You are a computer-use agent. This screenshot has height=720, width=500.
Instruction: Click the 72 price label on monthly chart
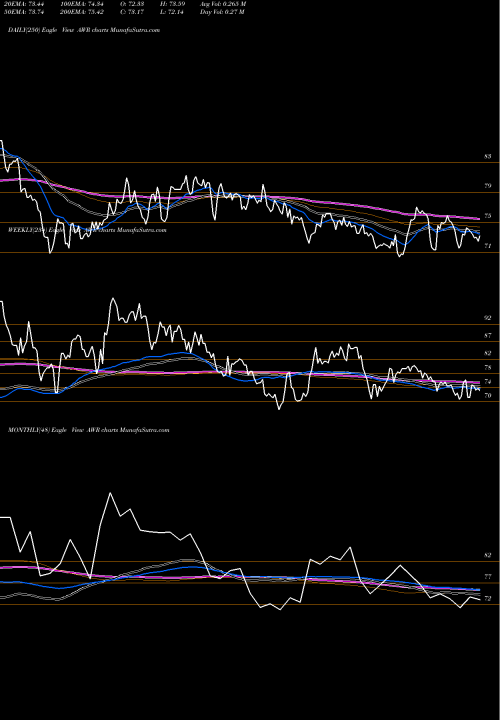point(488,599)
